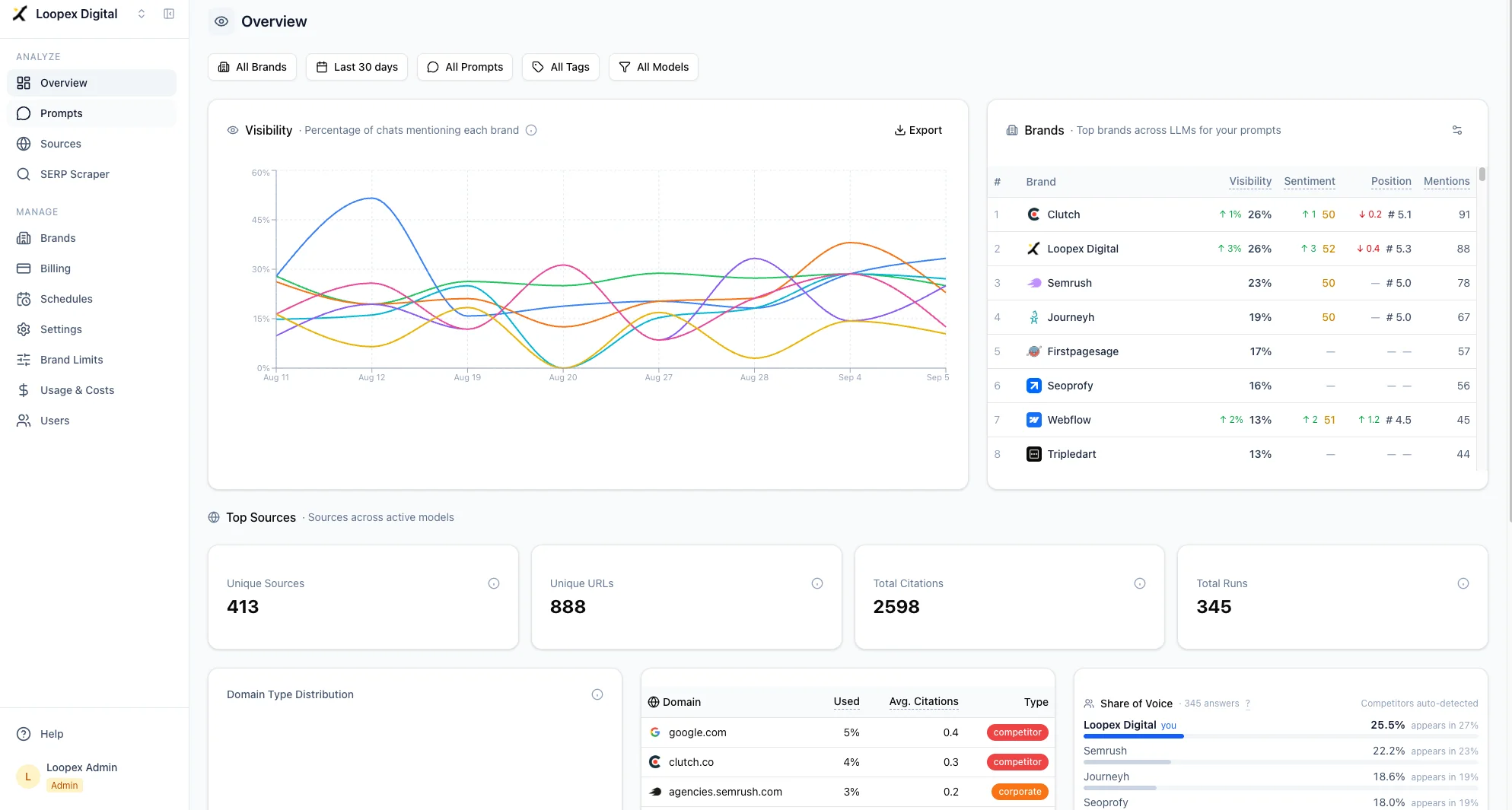Click the Usage & Costs dollar icon
Screen dimensions: 1512x810
coord(24,390)
